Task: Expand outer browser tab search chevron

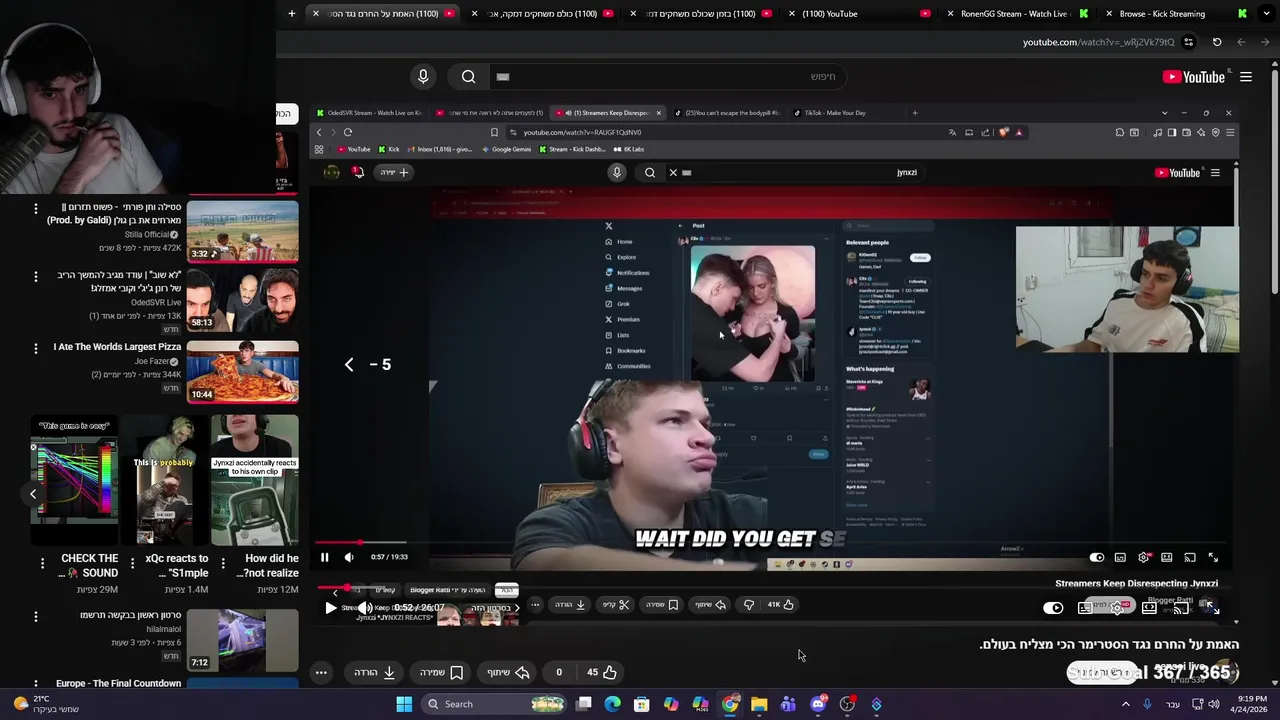Action: (1267, 14)
